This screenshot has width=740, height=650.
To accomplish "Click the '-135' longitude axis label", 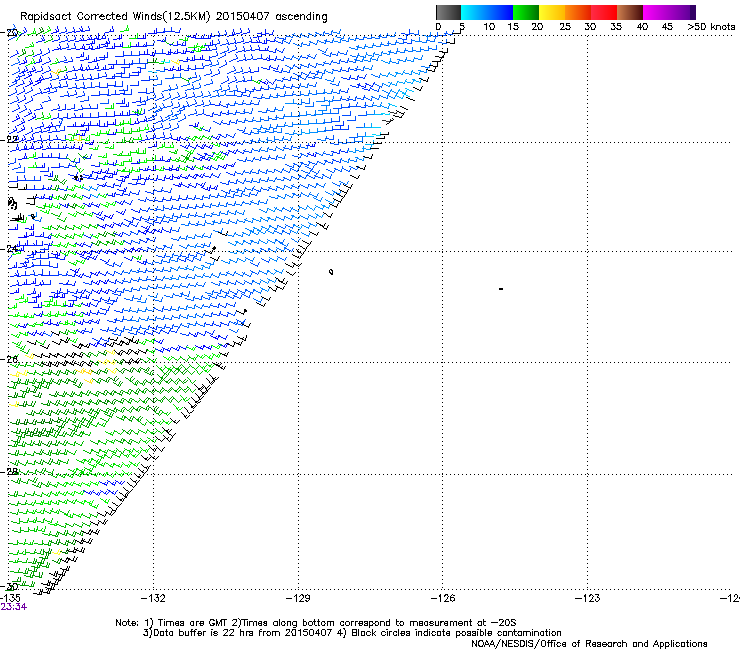I will [x=10, y=598].
